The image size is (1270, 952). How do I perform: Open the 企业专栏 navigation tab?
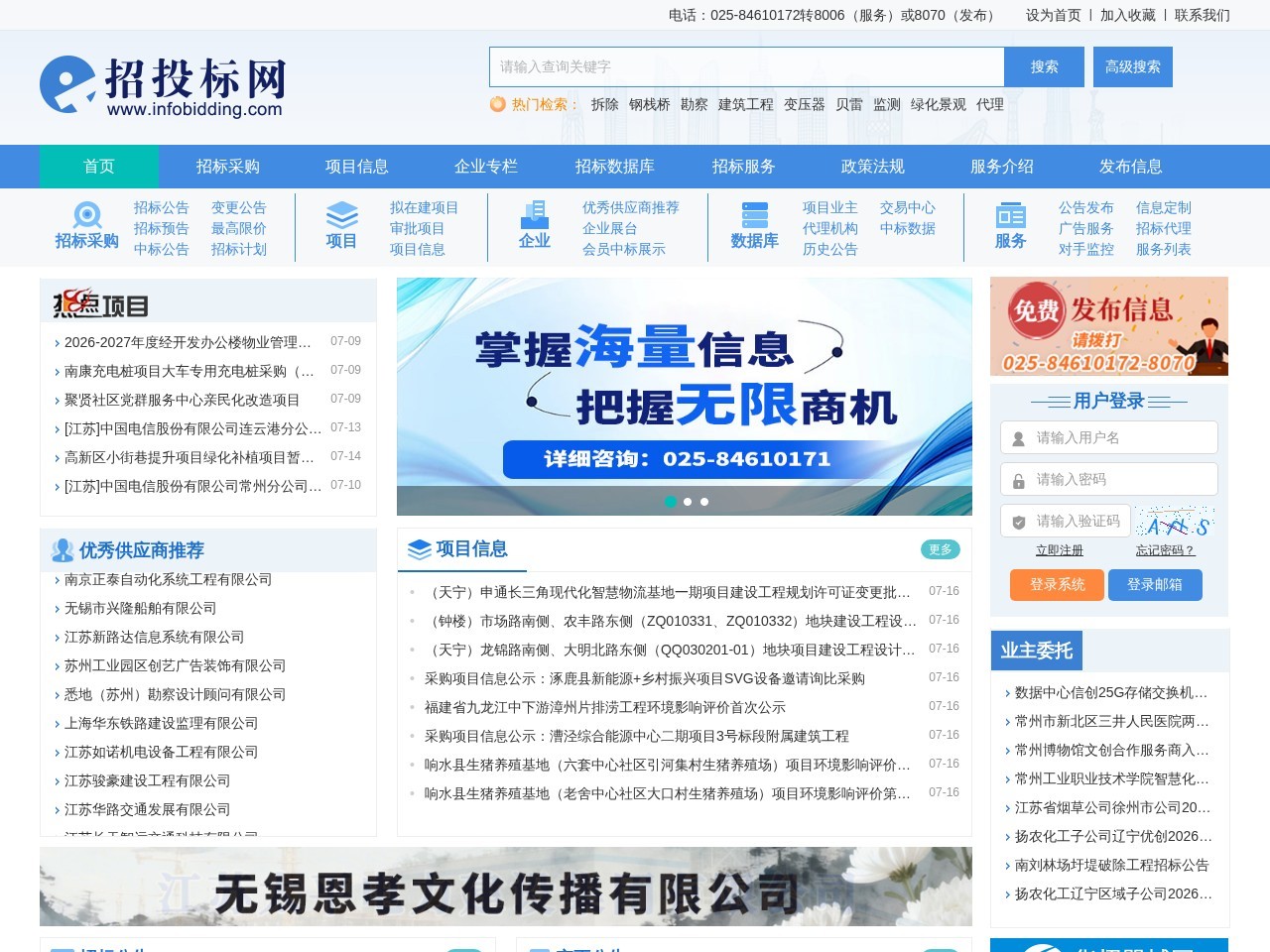(x=486, y=167)
